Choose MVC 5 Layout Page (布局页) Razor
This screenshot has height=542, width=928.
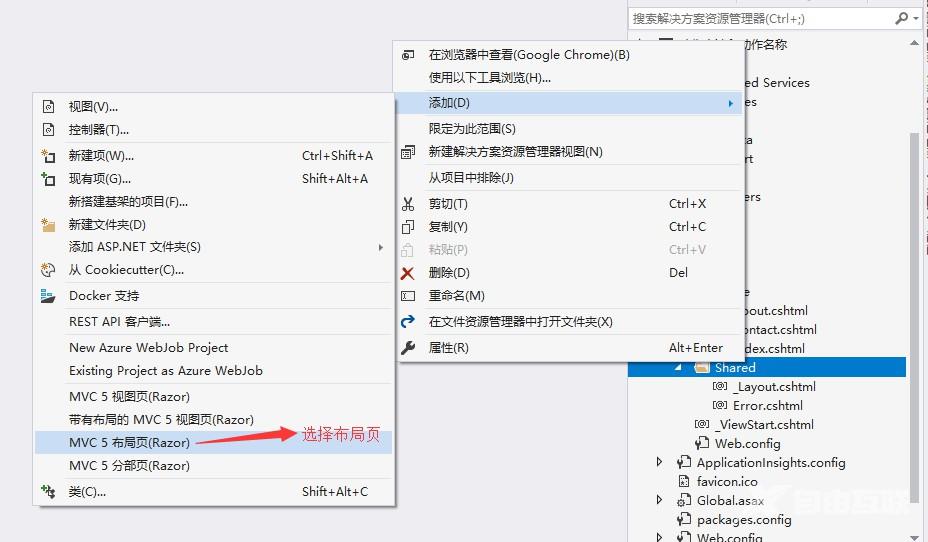[214, 443]
